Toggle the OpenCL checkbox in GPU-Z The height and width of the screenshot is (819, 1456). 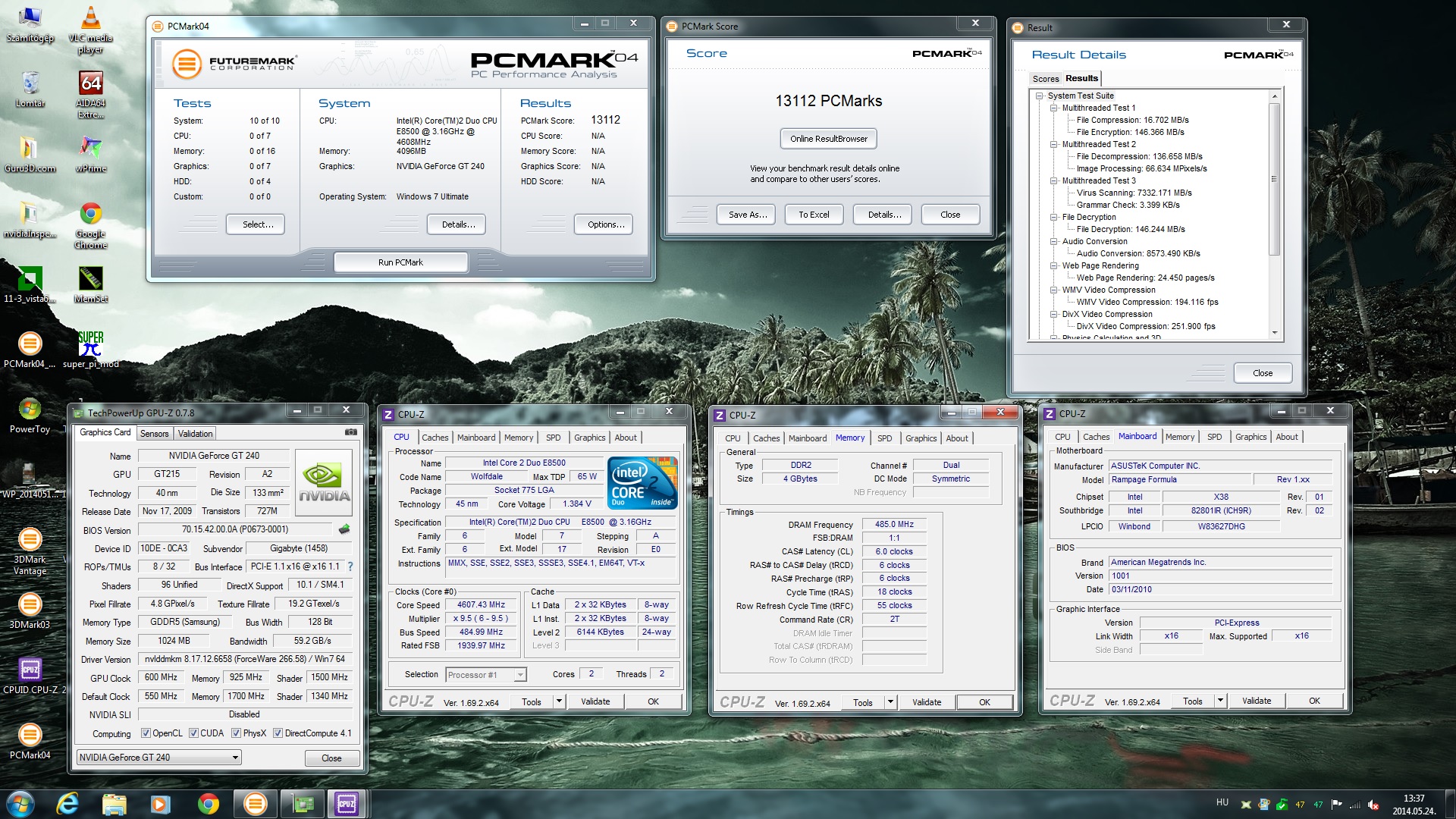coord(146,733)
